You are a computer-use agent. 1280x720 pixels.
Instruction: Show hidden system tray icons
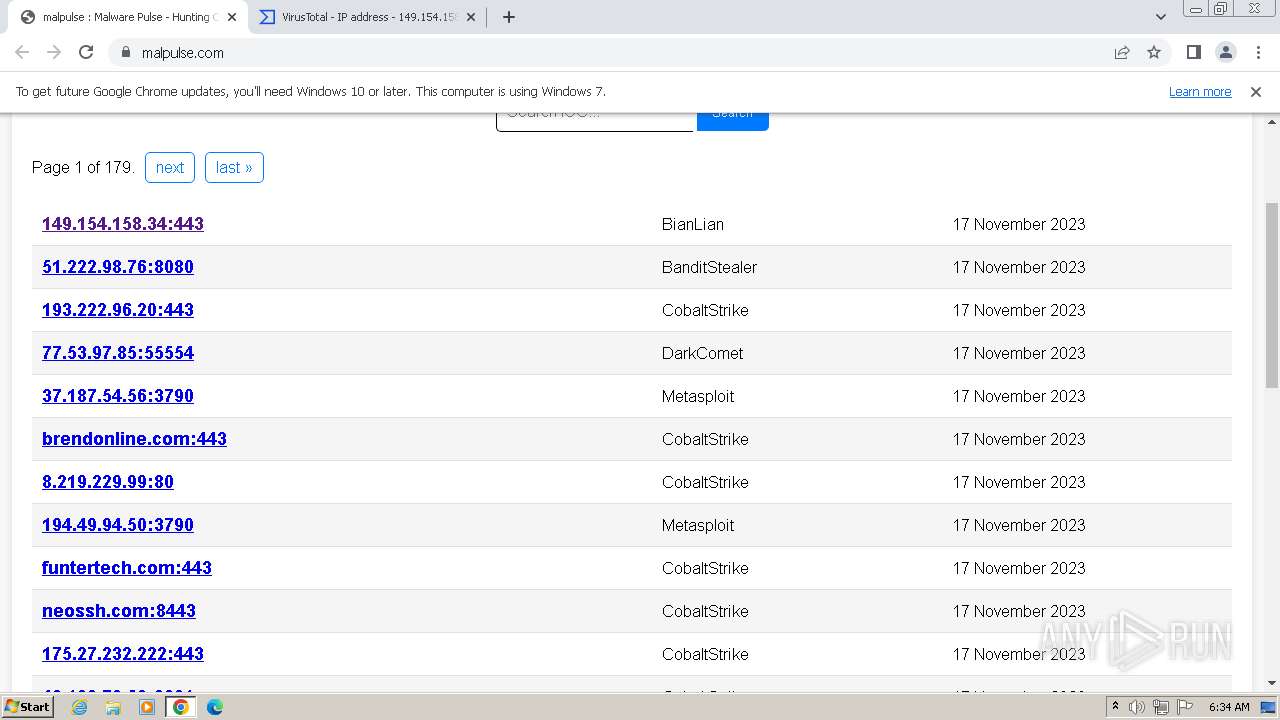(x=1116, y=707)
